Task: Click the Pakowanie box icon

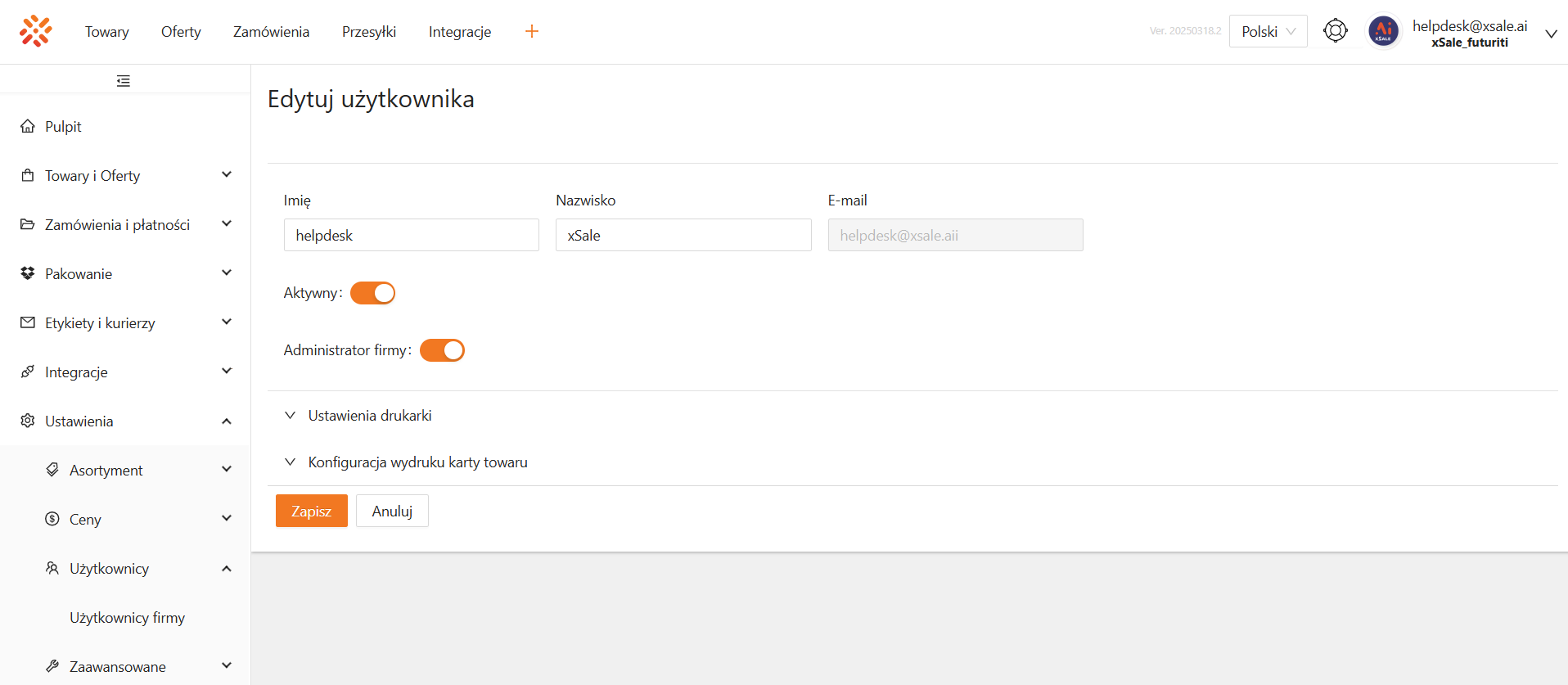Action: 28,273
